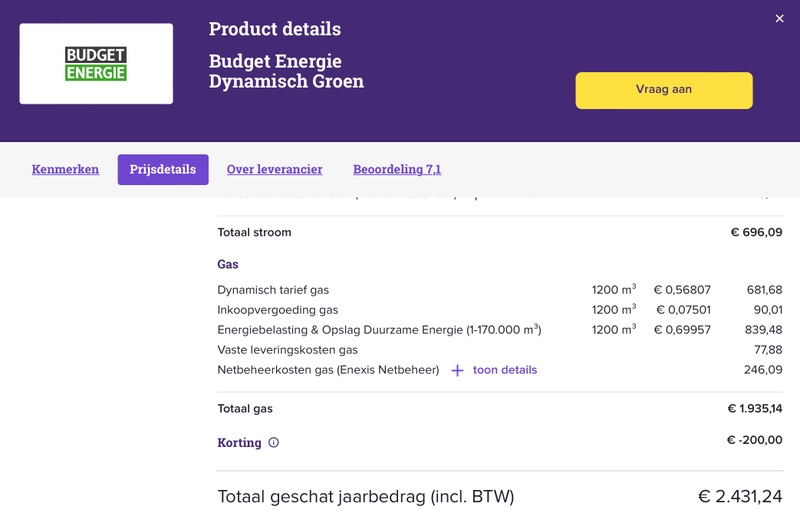The height and width of the screenshot is (523, 800).
Task: Select the Prijsdetails tab
Action: click(x=163, y=170)
